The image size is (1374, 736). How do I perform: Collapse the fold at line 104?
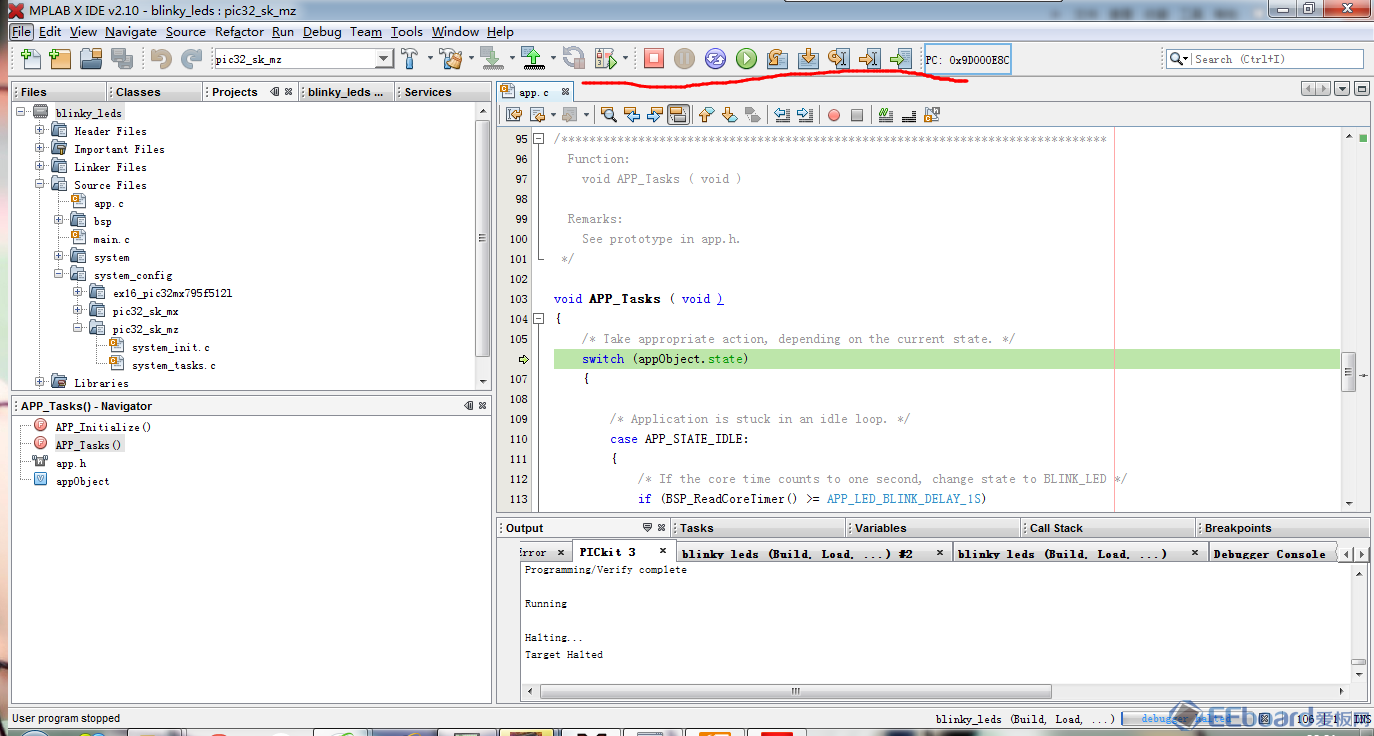pyautogui.click(x=539, y=319)
